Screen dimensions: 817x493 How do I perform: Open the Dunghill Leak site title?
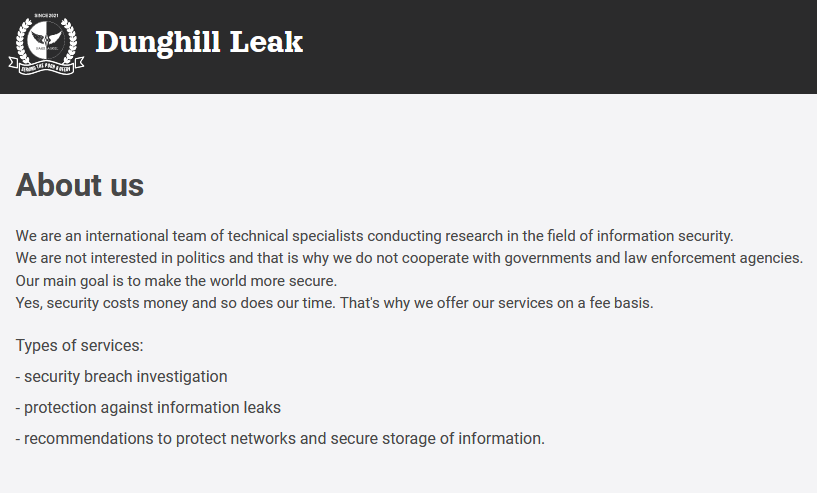[199, 42]
